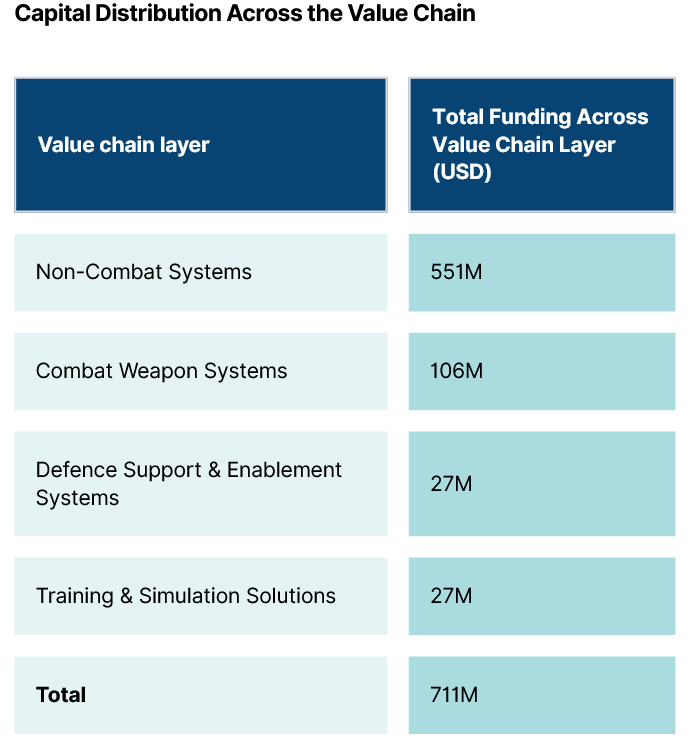Select the Defence Support & Enablement Systems cell
This screenshot has height=746, width=693.
[x=189, y=484]
